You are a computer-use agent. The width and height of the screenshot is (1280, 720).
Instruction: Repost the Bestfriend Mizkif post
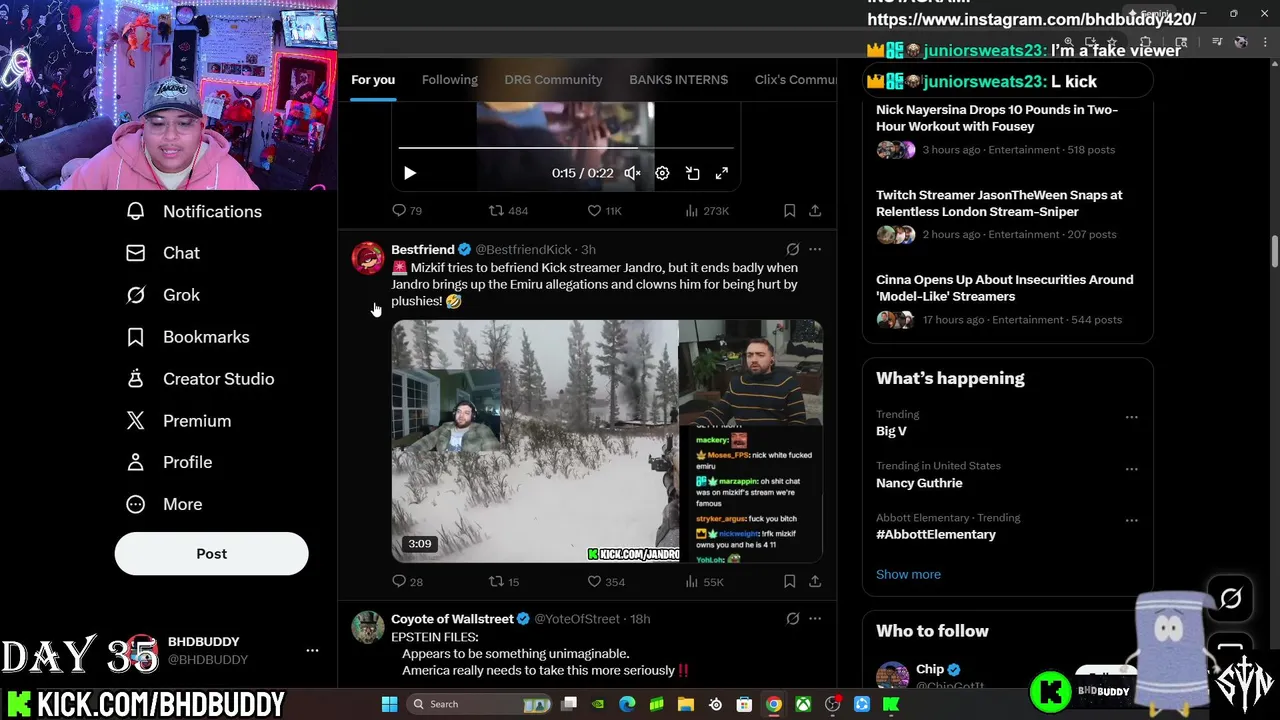[x=503, y=581]
